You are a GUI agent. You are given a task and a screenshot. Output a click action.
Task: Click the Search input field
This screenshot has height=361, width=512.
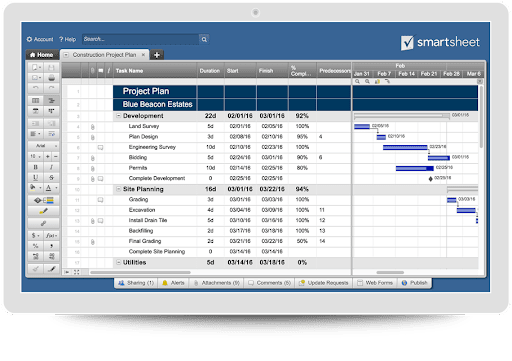click(141, 39)
